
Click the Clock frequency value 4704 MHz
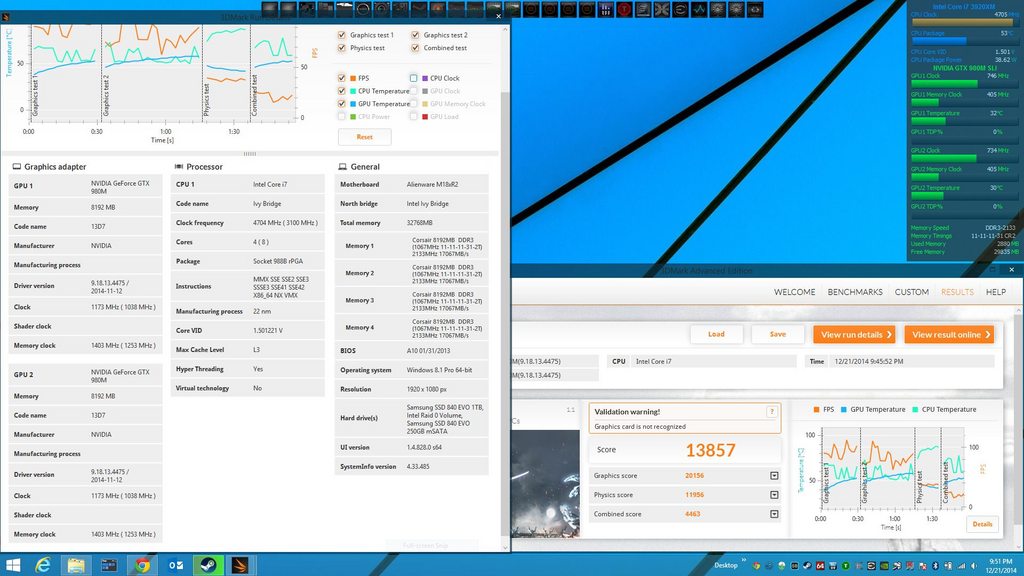pyautogui.click(x=285, y=223)
